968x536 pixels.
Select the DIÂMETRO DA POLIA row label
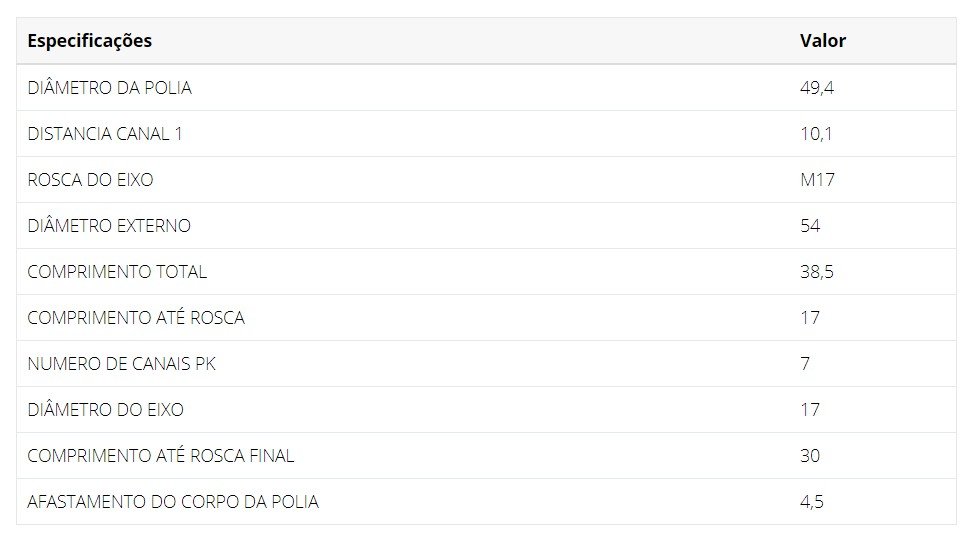pos(109,87)
